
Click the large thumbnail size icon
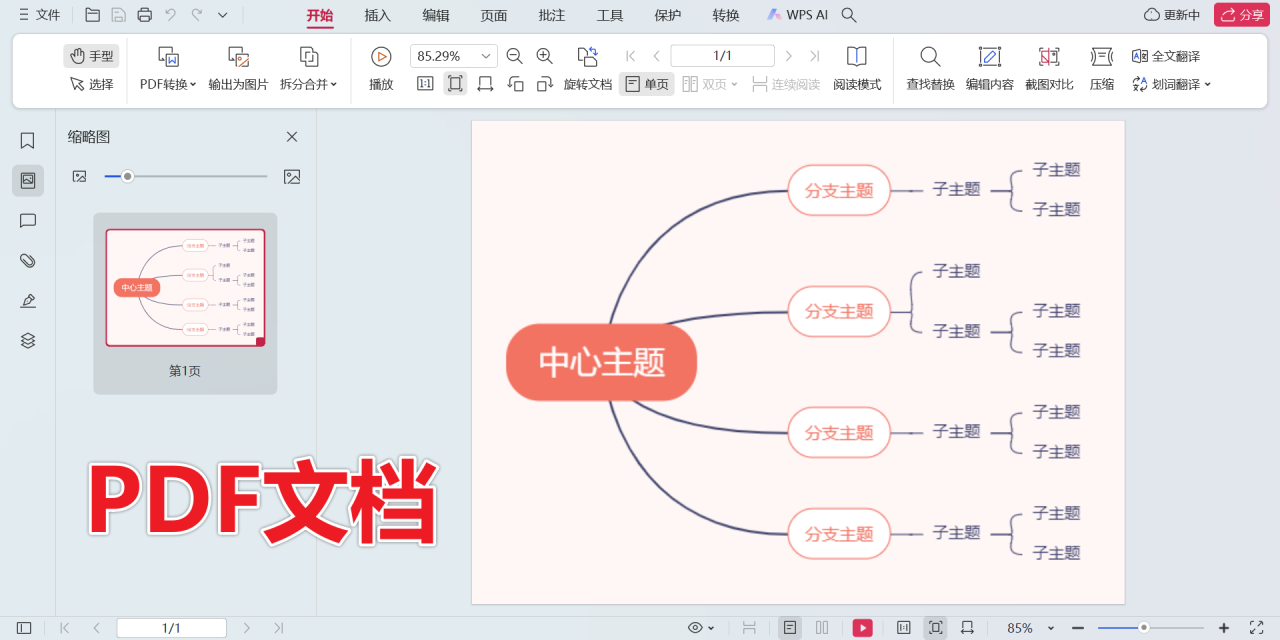pyautogui.click(x=292, y=176)
